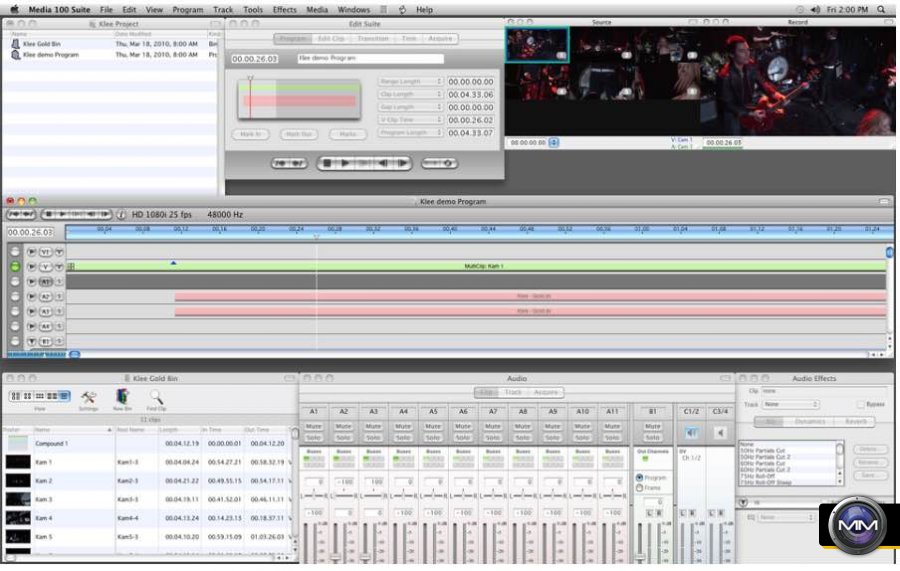900x571 pixels.
Task: Click the Marks button in Edit Suite
Action: point(348,134)
